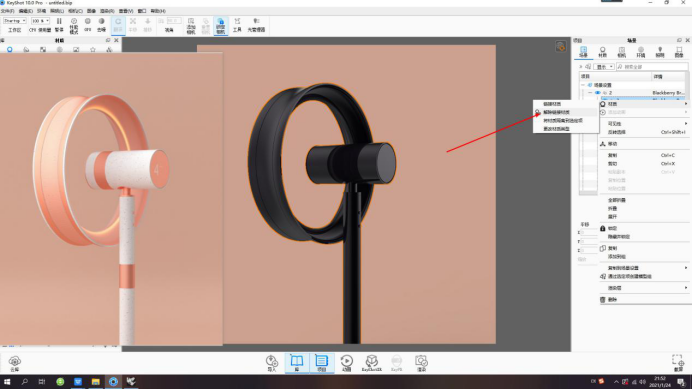Toggle the Project button in bottom toolbar
The image size is (692, 389).
click(x=321, y=363)
